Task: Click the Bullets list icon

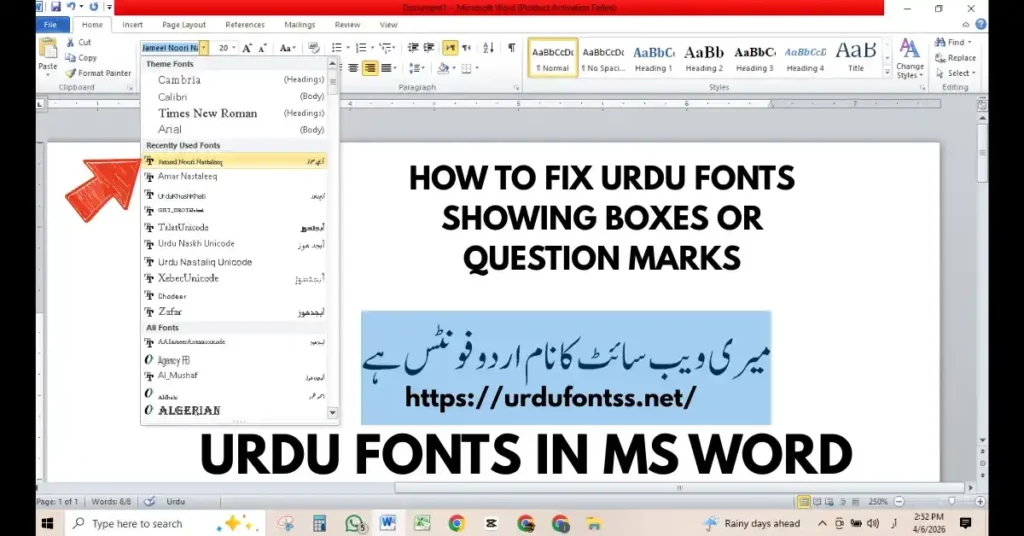Action: point(337,48)
